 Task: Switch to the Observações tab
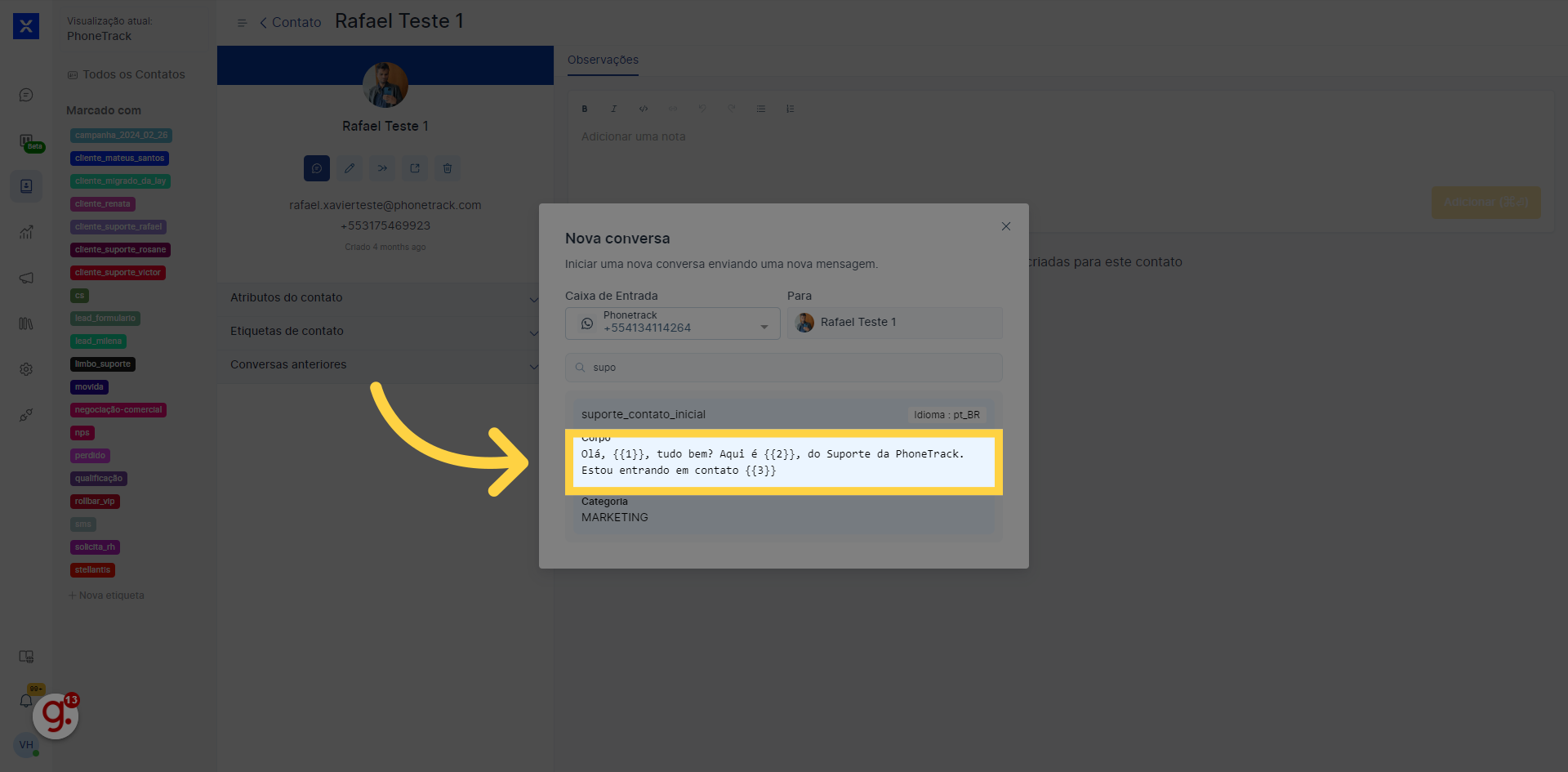click(603, 60)
